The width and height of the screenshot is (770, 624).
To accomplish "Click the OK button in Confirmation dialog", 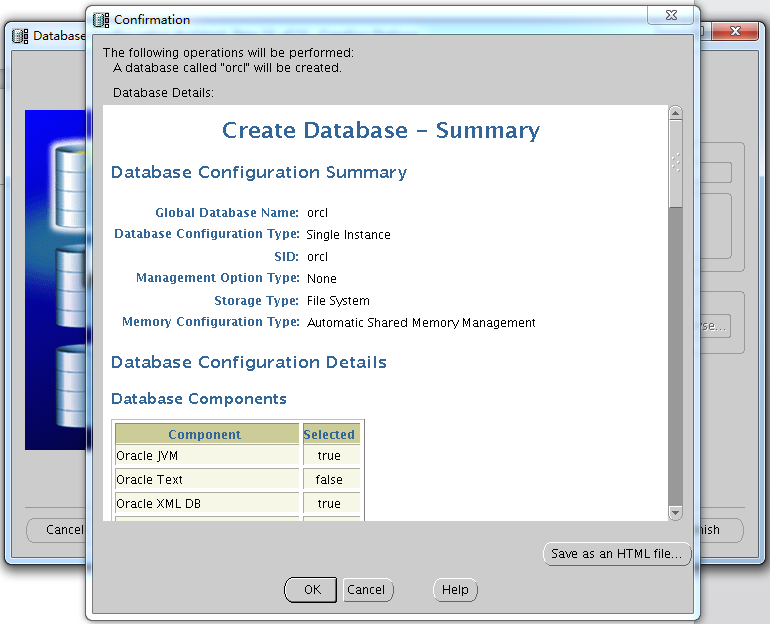I will (310, 590).
